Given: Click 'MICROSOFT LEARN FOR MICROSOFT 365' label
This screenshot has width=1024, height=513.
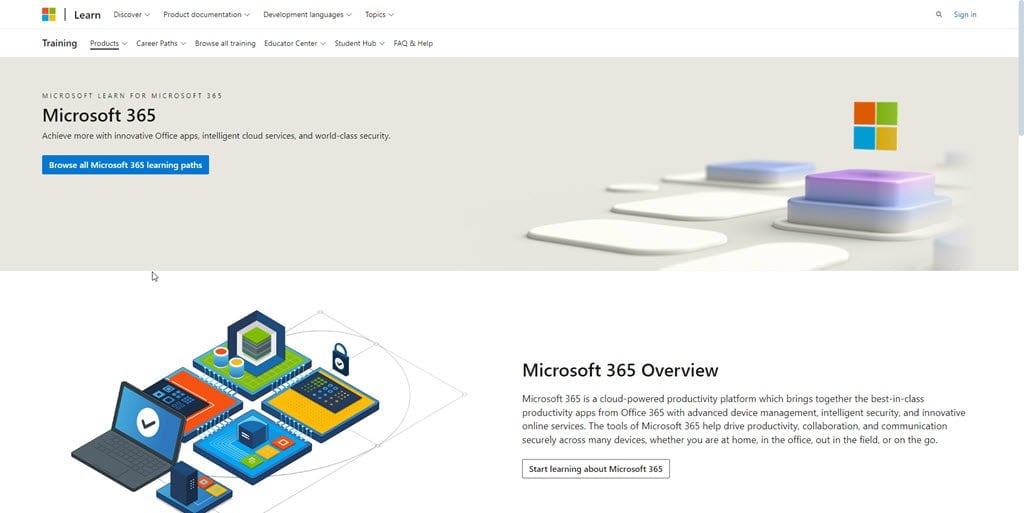Looking at the screenshot, I should (x=132, y=96).
